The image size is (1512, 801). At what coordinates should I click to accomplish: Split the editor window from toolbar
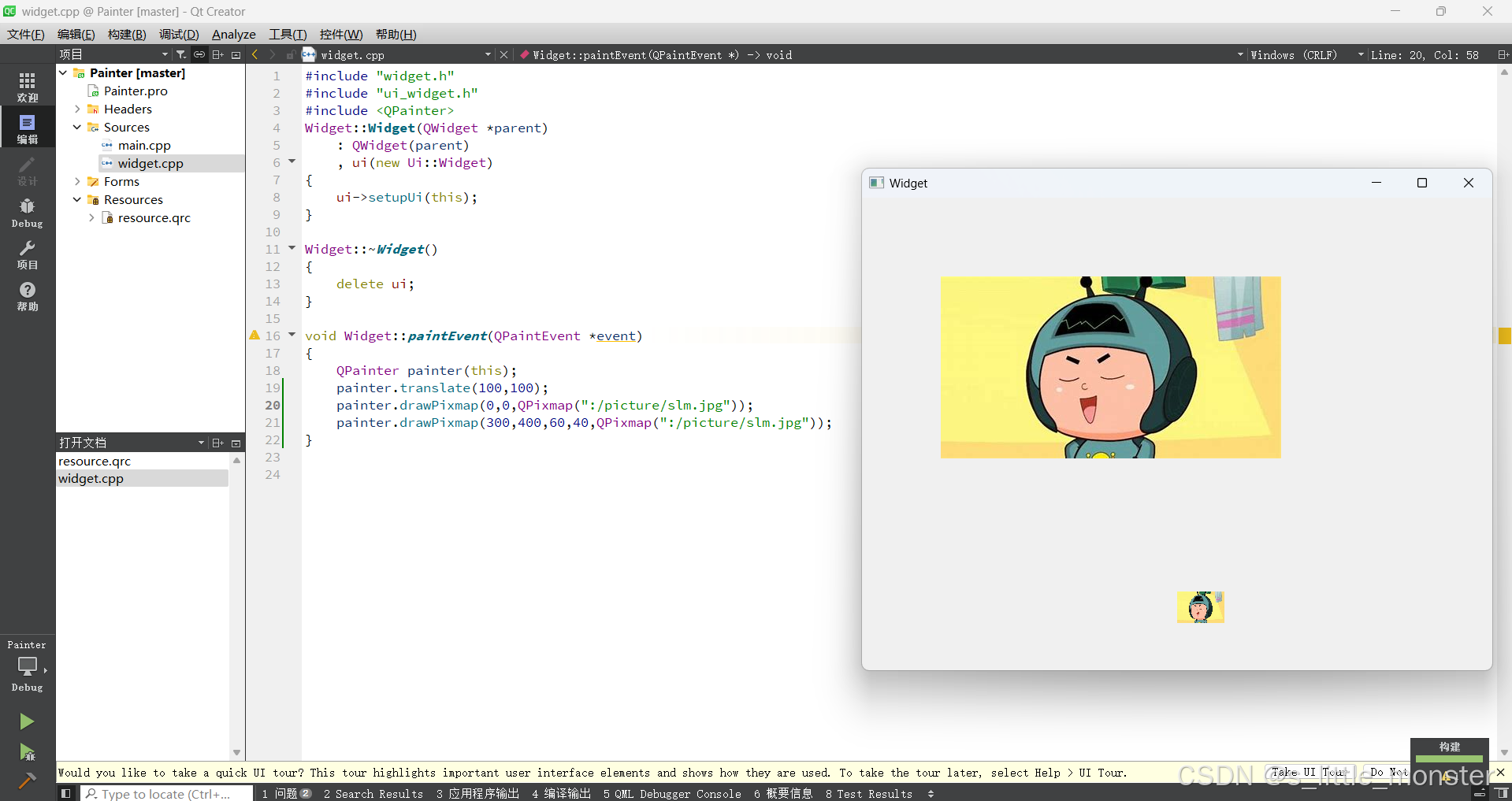[1503, 54]
